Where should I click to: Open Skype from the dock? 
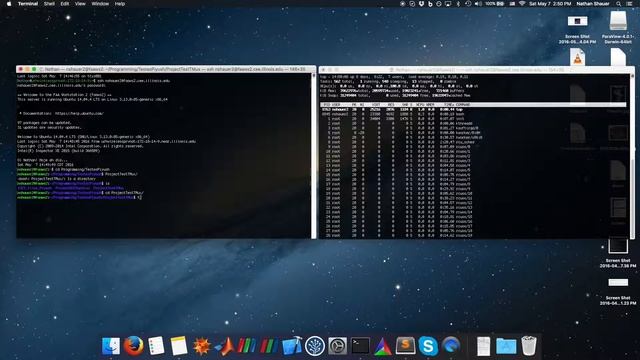pyautogui.click(x=428, y=346)
